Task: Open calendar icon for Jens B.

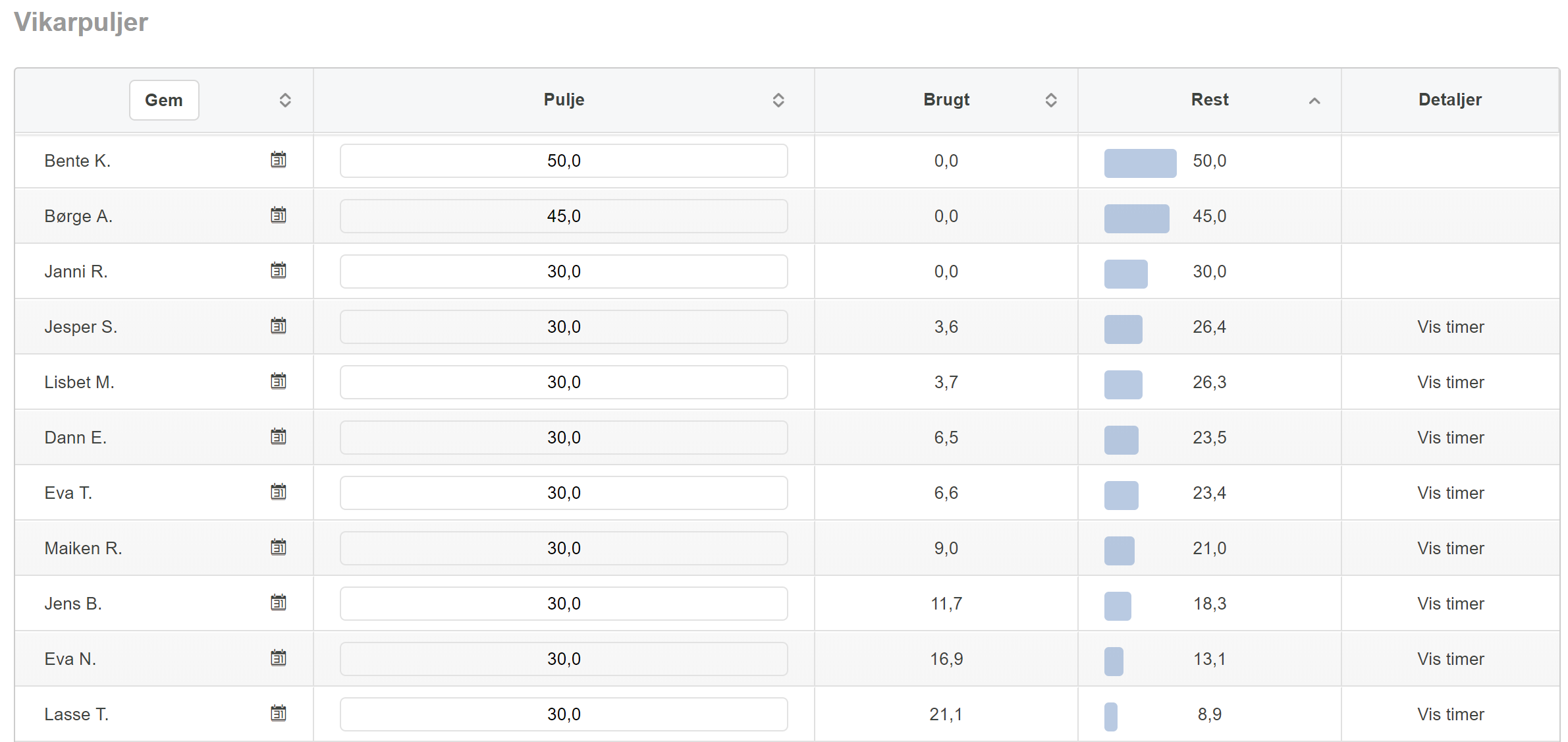Action: coord(279,602)
